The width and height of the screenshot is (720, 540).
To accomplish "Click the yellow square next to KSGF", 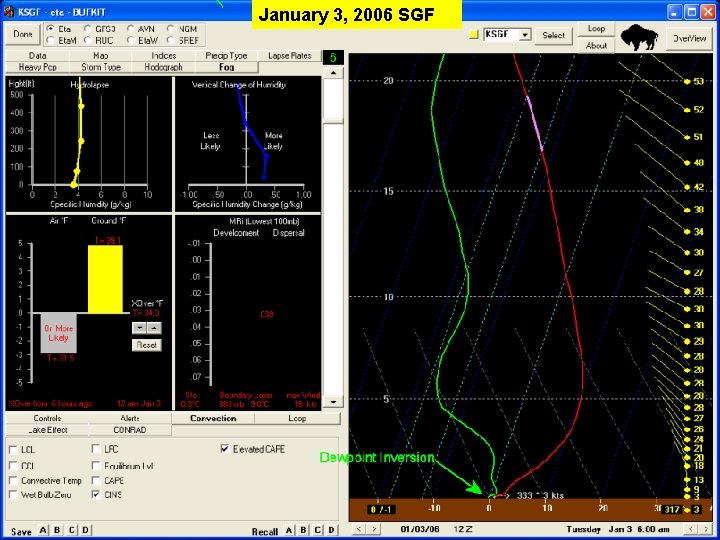I will (473, 34).
